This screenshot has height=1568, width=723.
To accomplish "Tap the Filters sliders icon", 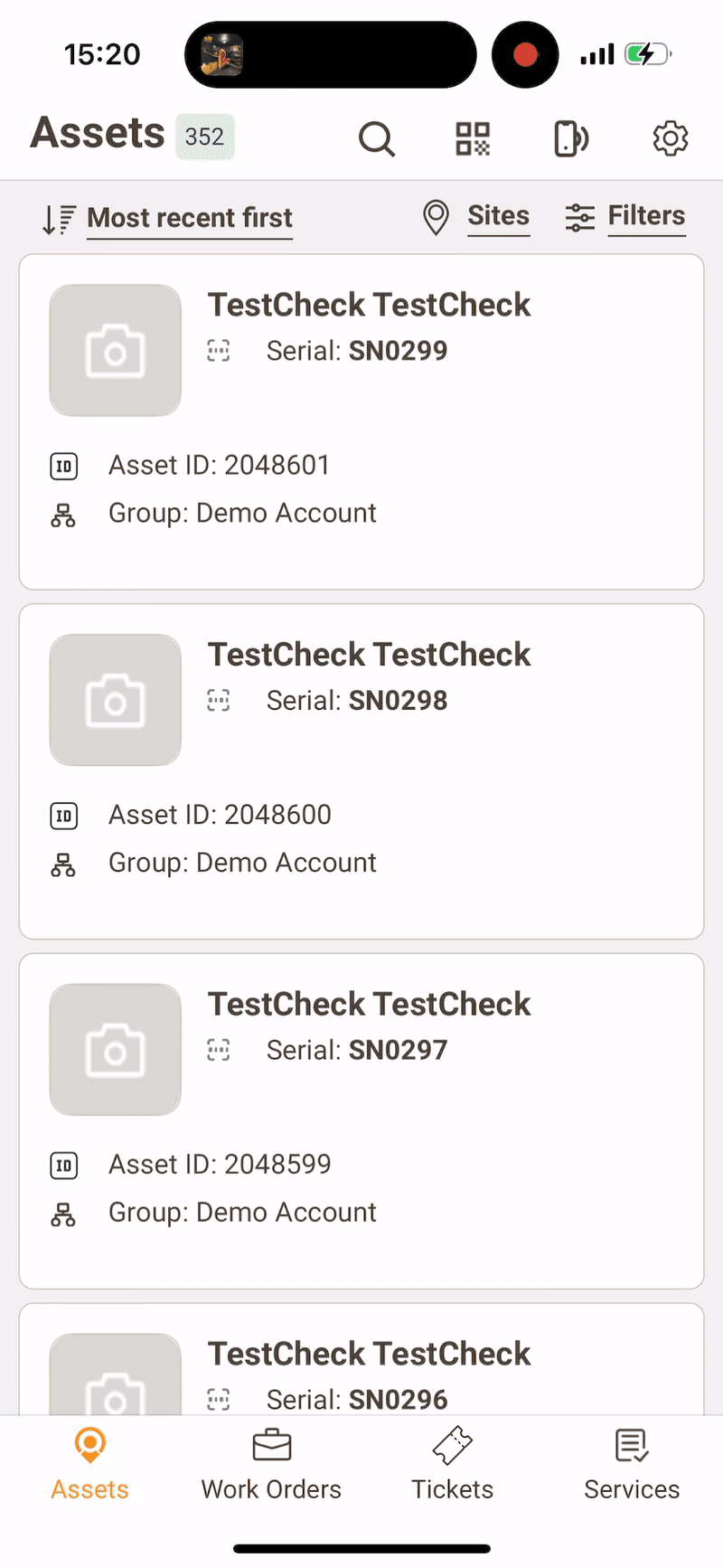I will coord(579,218).
